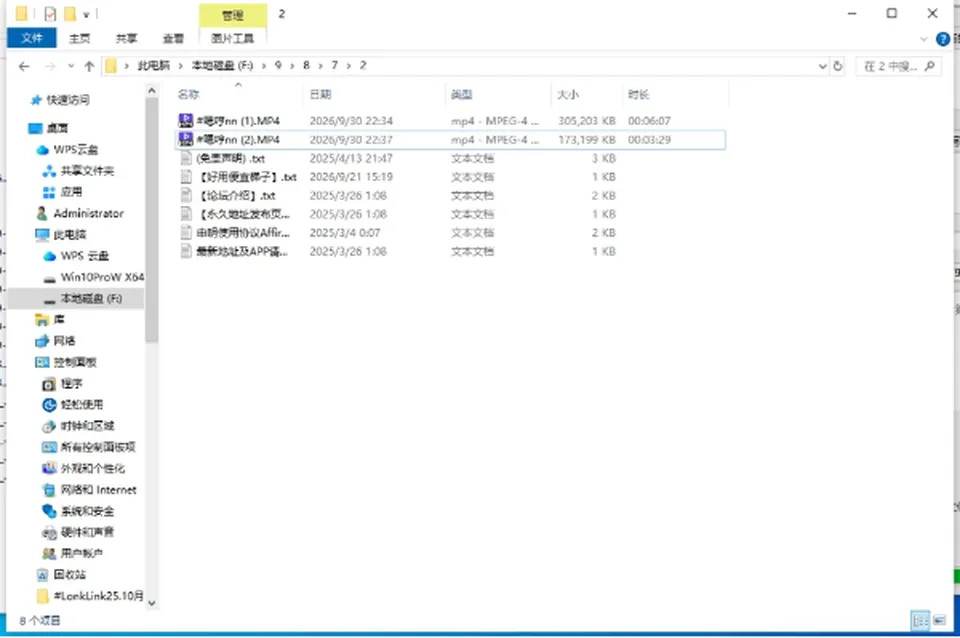Screen dimensions: 960x638
Task: Open the 文件 menu tab
Action: click(32, 38)
